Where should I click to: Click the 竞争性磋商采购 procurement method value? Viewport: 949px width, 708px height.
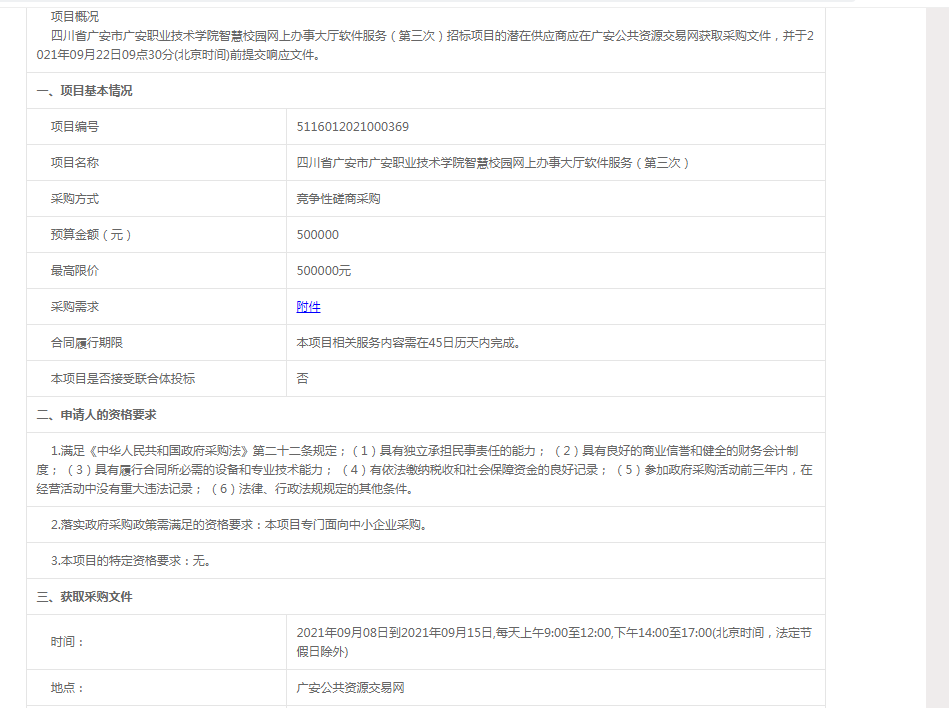click(x=338, y=199)
